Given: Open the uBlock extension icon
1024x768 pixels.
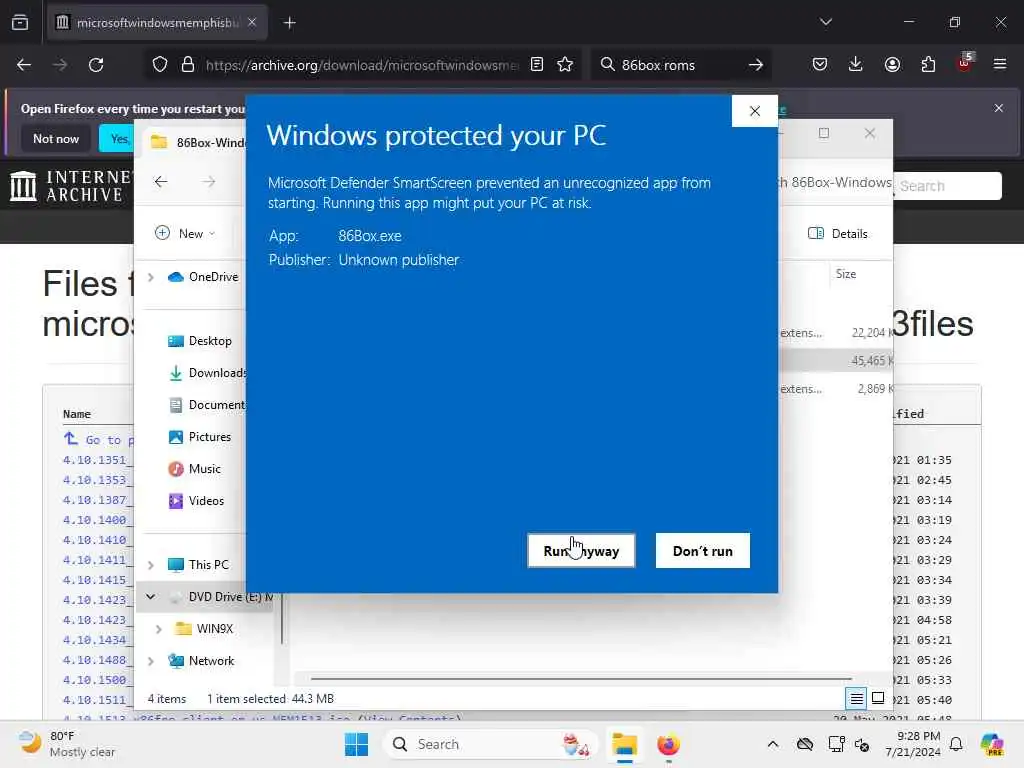Looking at the screenshot, I should (x=965, y=63).
